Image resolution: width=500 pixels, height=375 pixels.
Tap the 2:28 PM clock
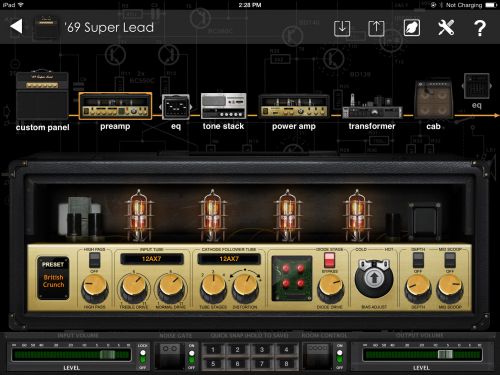pyautogui.click(x=250, y=5)
